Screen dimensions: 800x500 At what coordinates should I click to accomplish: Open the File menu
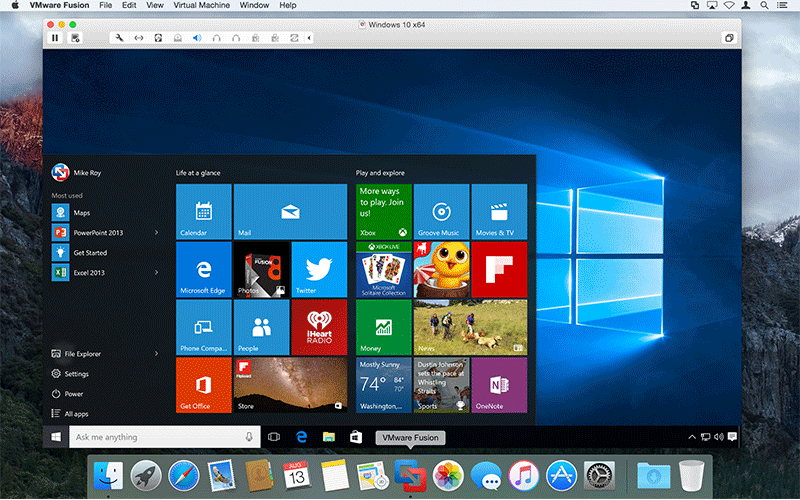[x=106, y=5]
